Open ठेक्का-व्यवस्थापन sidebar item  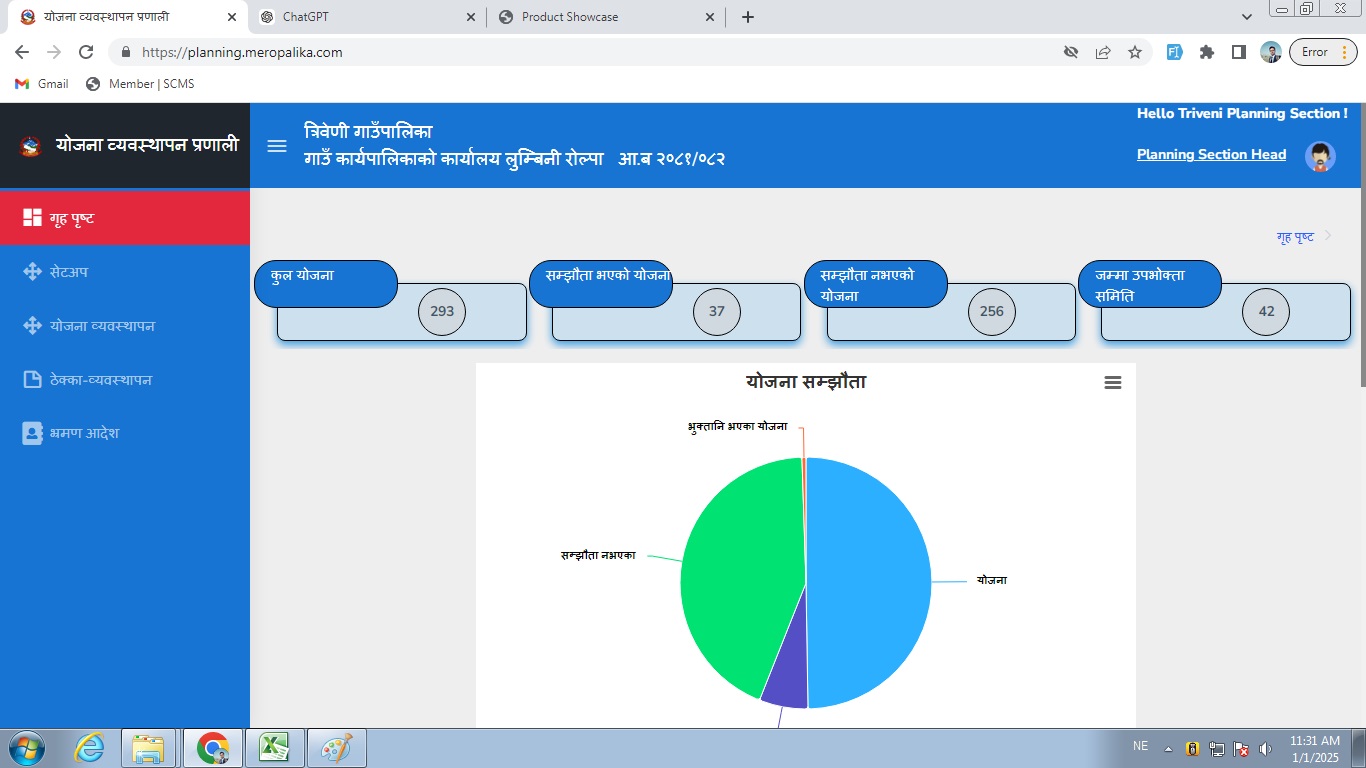124,380
